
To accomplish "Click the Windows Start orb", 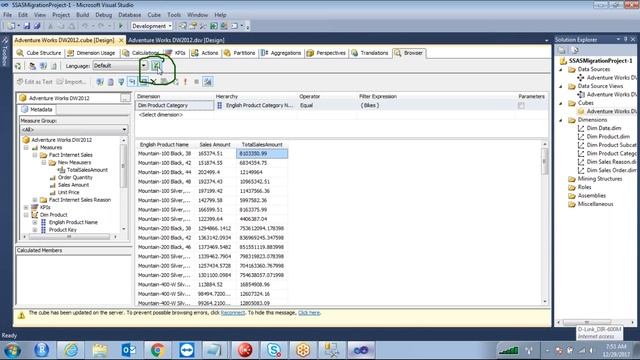I will pos(12,350).
